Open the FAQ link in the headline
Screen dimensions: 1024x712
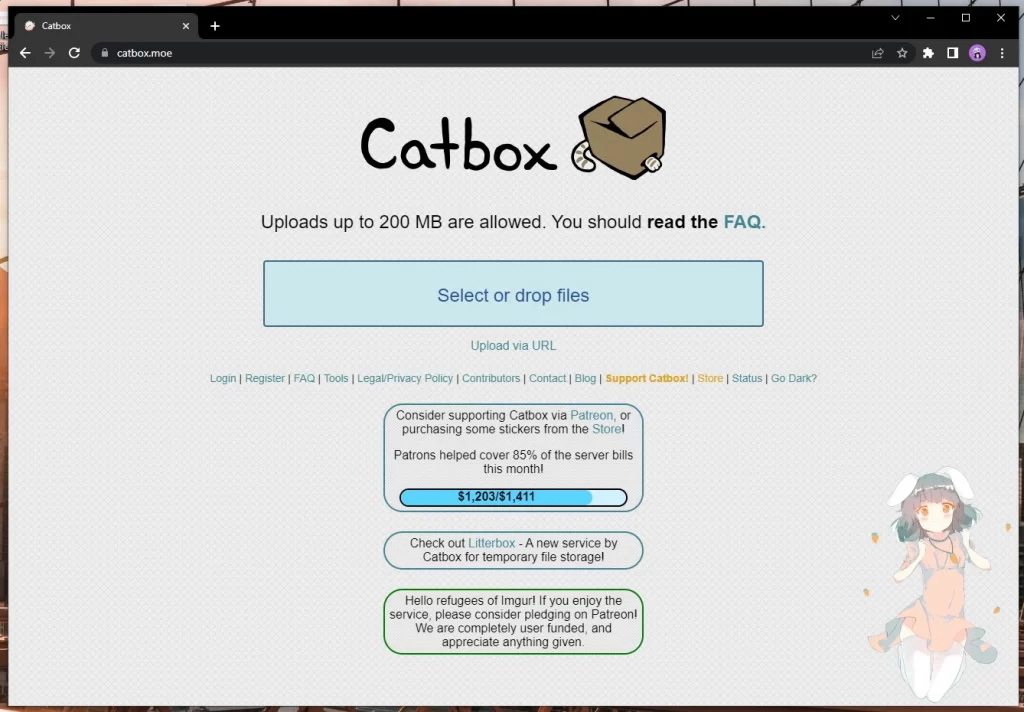[x=744, y=222]
